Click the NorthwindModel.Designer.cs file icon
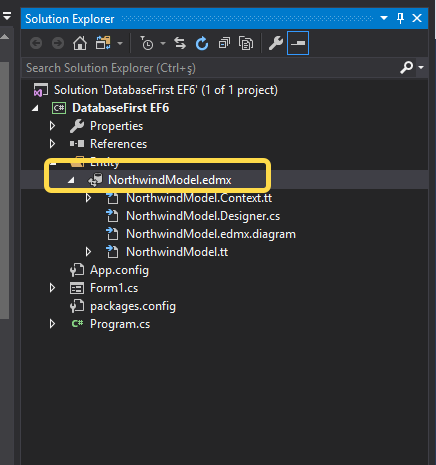The image size is (436, 465). pyautogui.click(x=112, y=216)
